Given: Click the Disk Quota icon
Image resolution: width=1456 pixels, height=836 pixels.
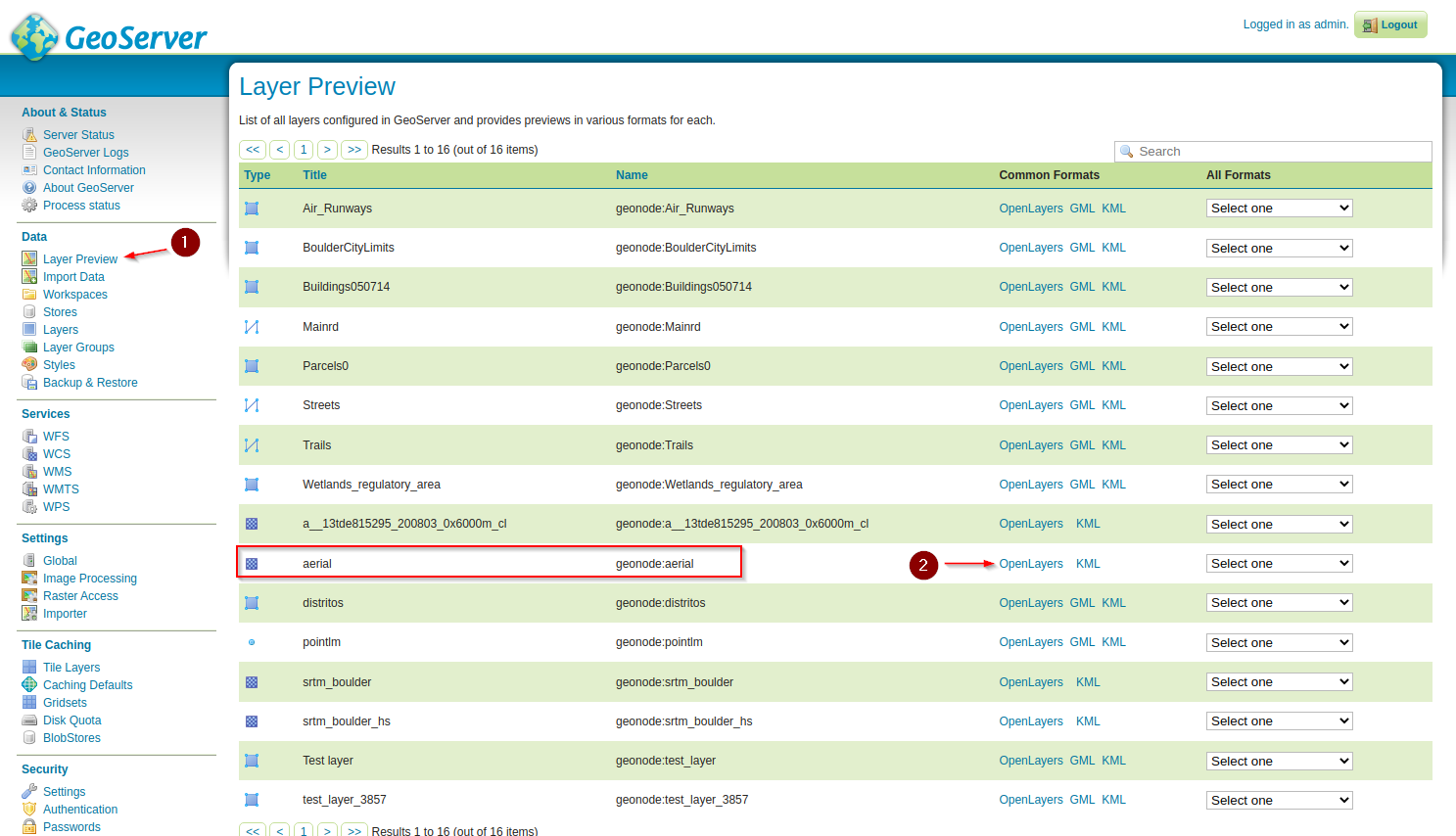Looking at the screenshot, I should (x=29, y=720).
